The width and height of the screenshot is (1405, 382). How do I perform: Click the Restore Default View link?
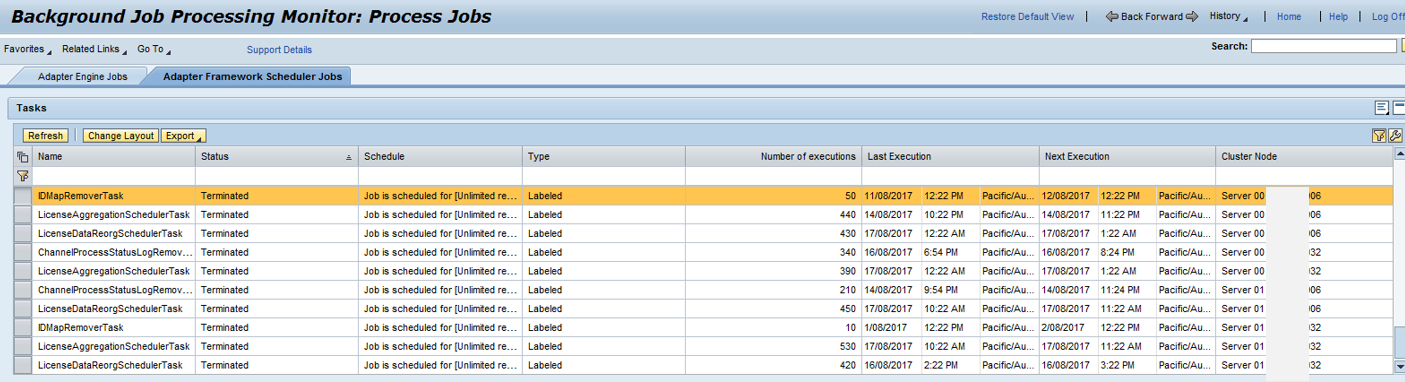pos(1027,17)
